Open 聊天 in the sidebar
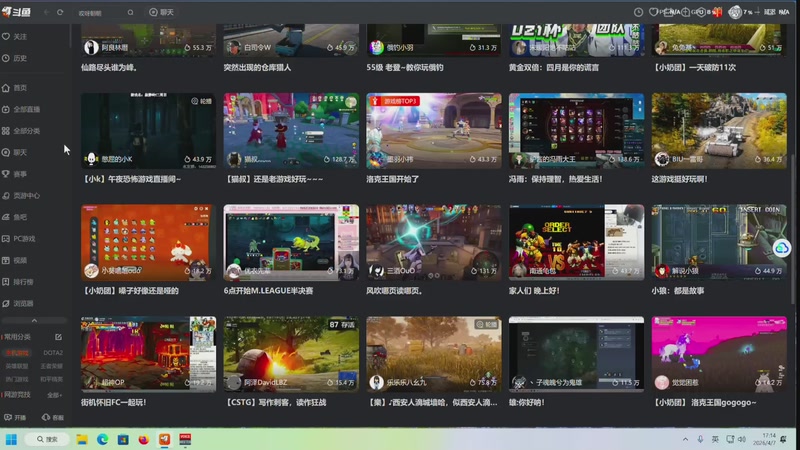The image size is (800, 450). click(14, 153)
